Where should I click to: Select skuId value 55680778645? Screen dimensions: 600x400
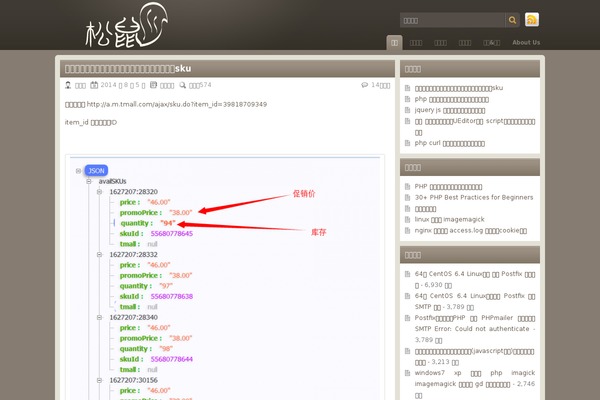[x=172, y=233]
